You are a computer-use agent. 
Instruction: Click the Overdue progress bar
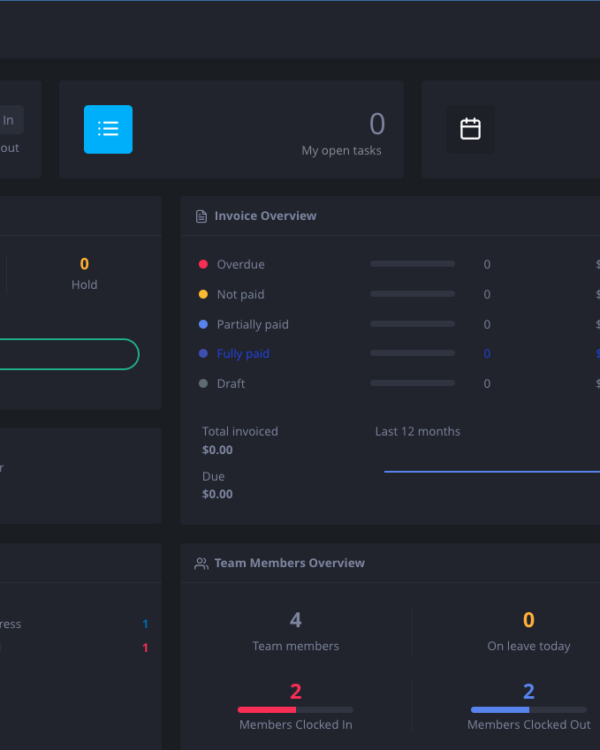pyautogui.click(x=412, y=264)
